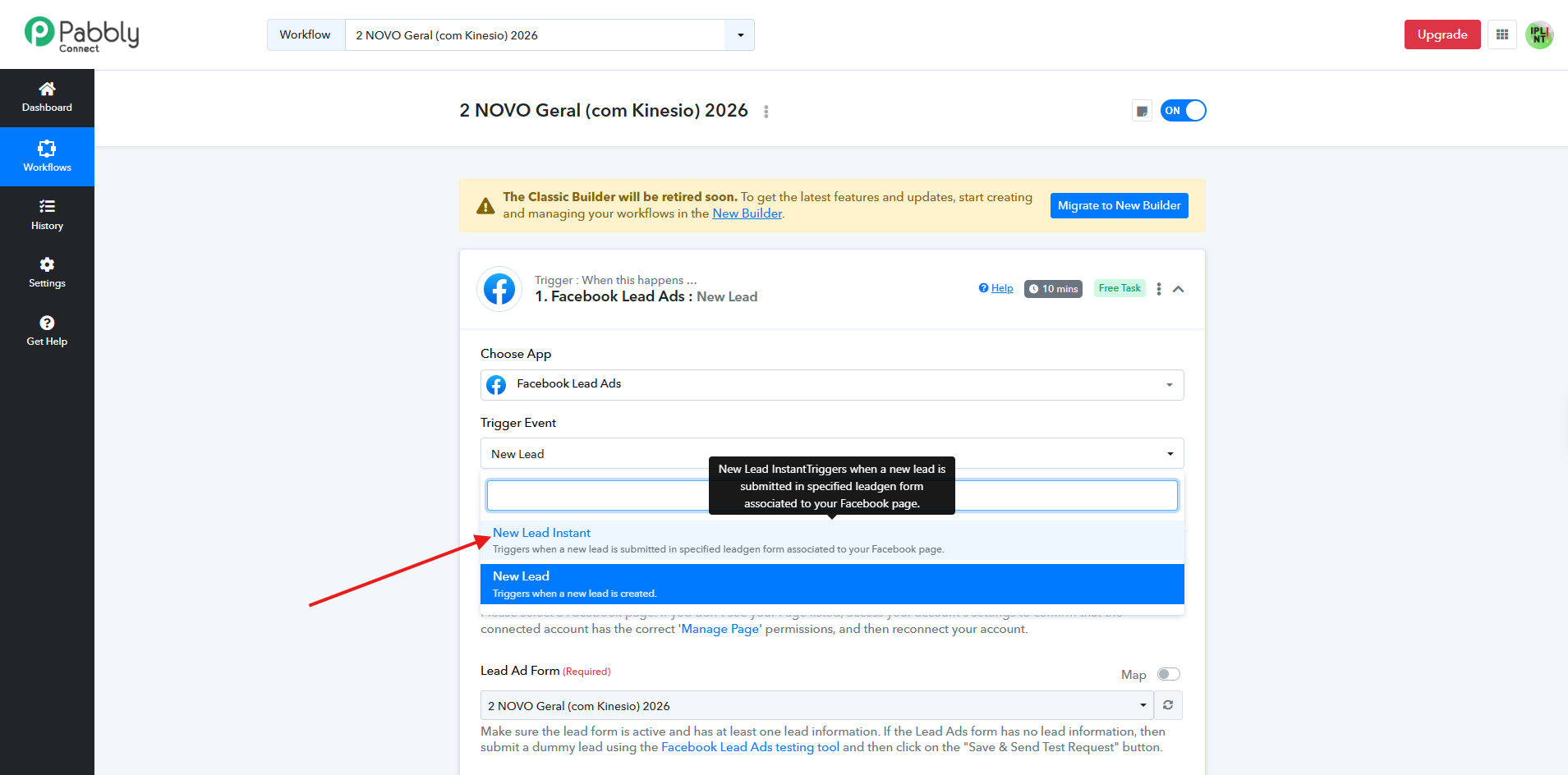Screen dimensions: 1568x775
Task: Open Get Help in the sidebar
Action: 47,331
